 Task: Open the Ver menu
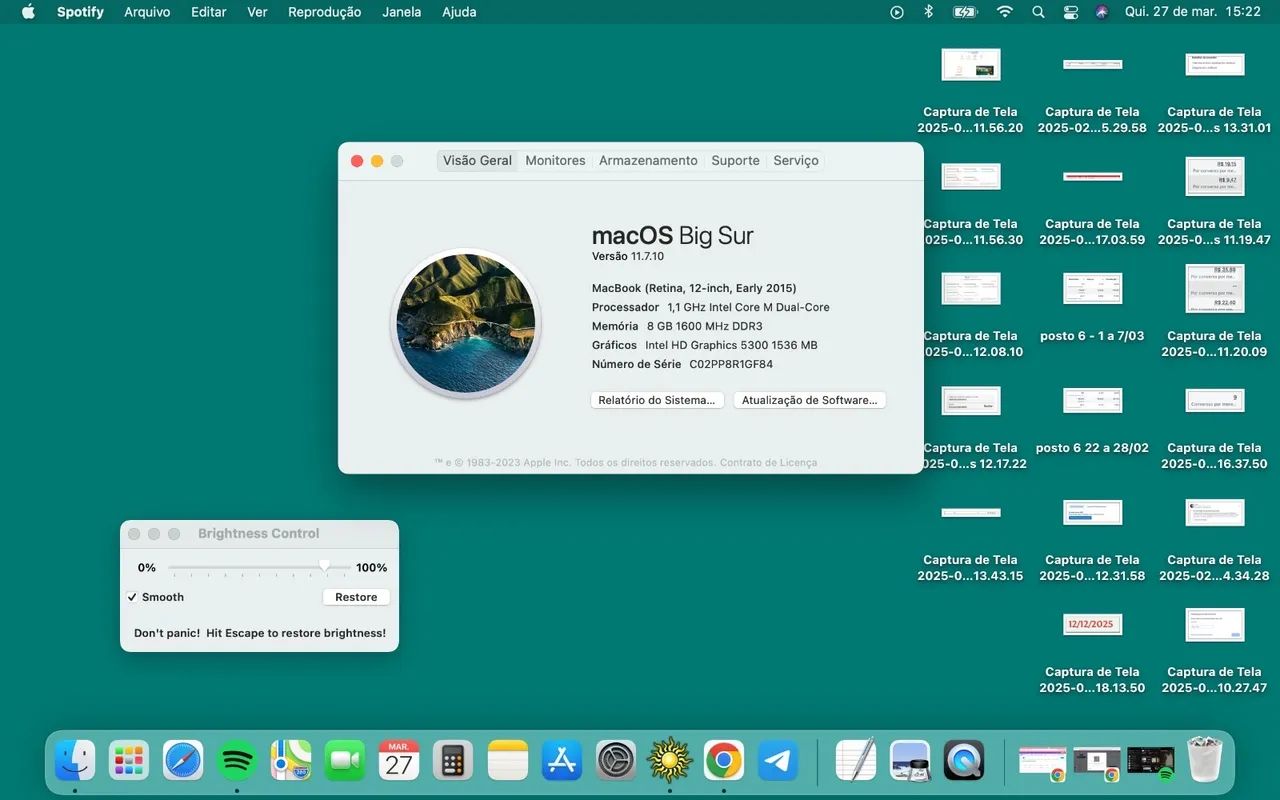click(257, 12)
